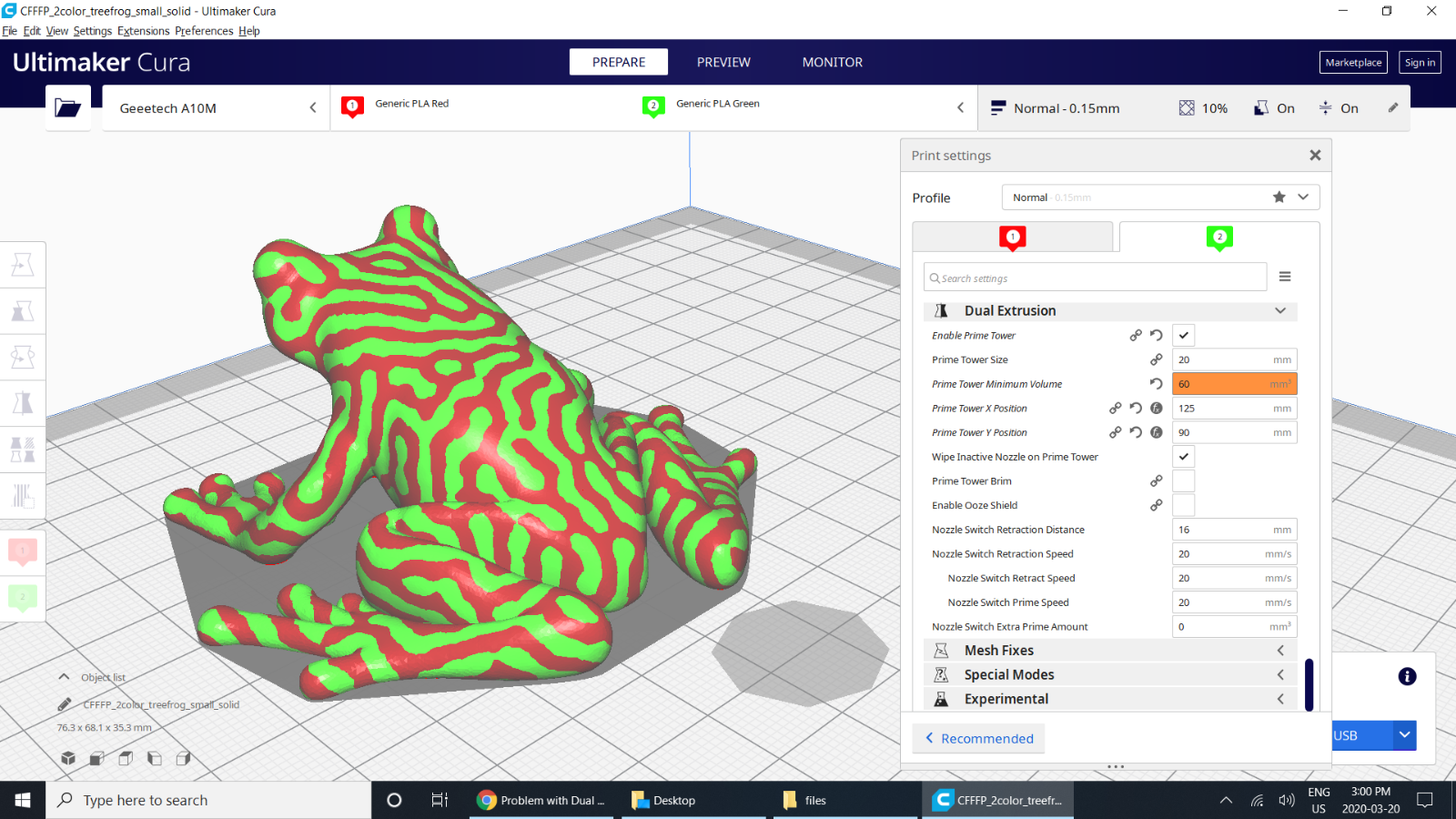The height and width of the screenshot is (819, 1456).
Task: Reset Prime Tower Minimum Volume value
Action: [1156, 384]
